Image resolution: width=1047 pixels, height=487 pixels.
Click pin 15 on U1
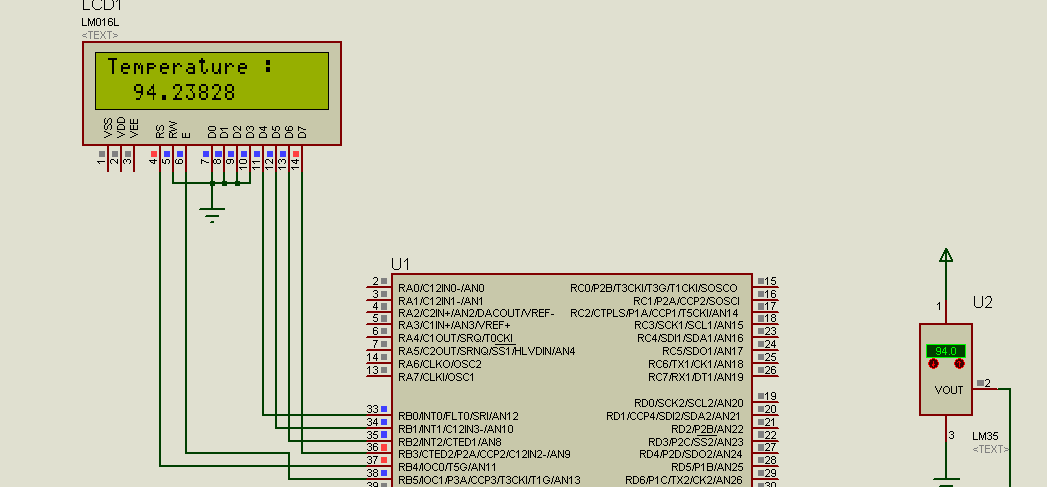pos(765,281)
